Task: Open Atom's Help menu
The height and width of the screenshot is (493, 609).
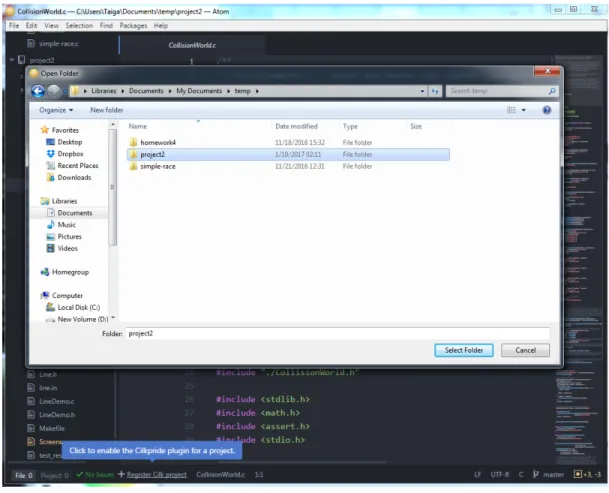Action: pyautogui.click(x=160, y=26)
